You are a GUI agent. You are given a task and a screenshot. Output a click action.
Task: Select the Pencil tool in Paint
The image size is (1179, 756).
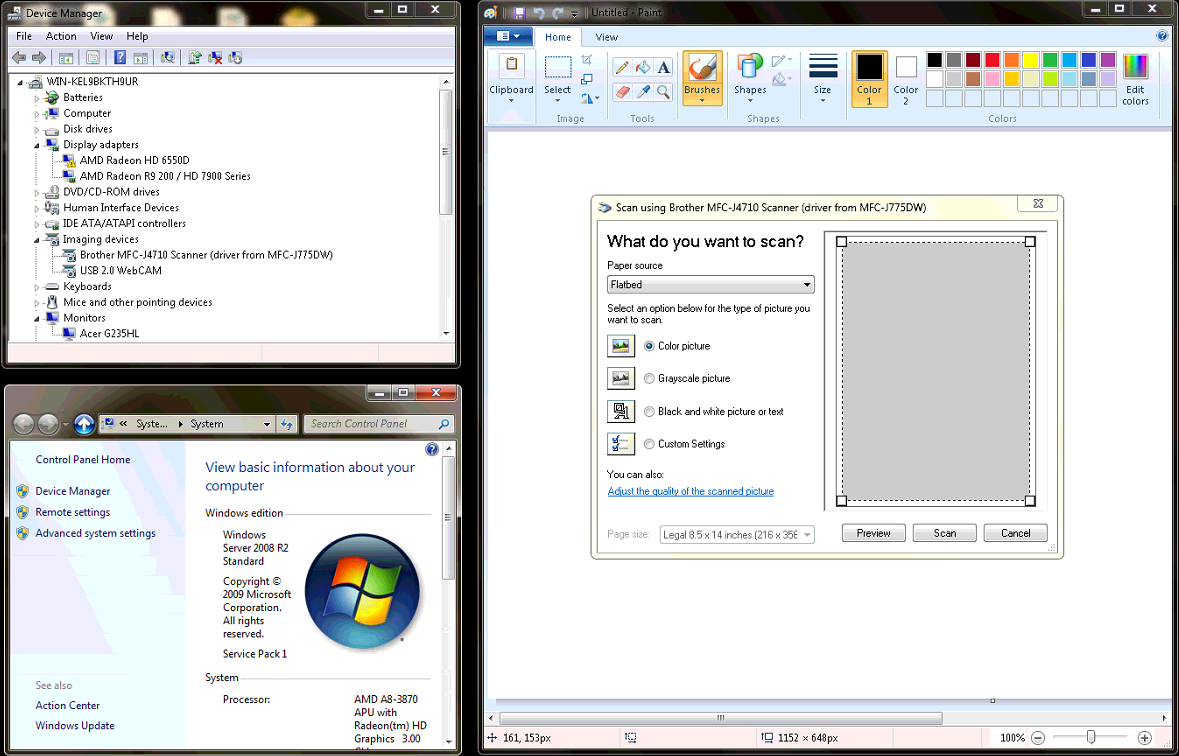coord(622,65)
